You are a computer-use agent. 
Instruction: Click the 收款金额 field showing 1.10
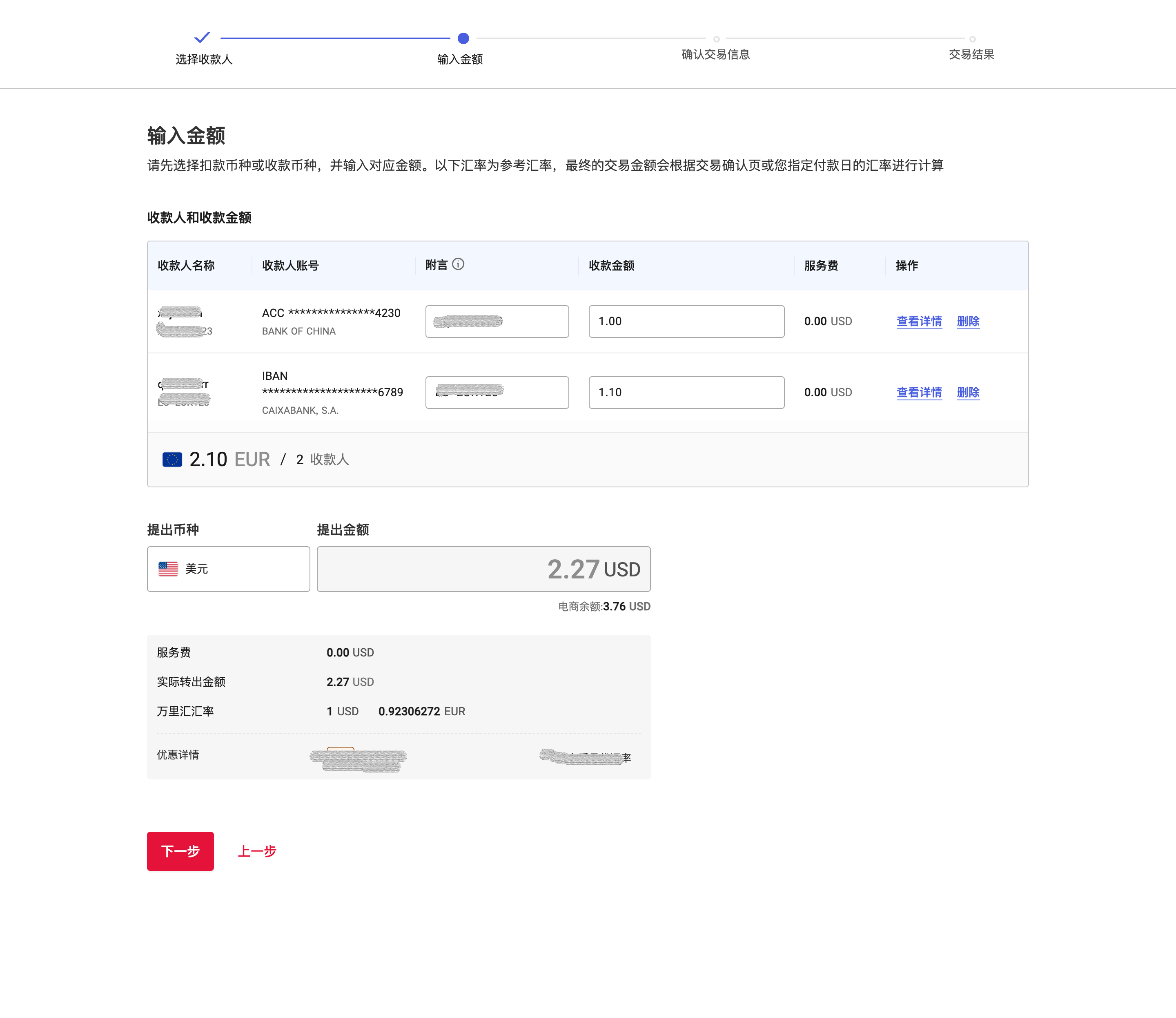(686, 392)
